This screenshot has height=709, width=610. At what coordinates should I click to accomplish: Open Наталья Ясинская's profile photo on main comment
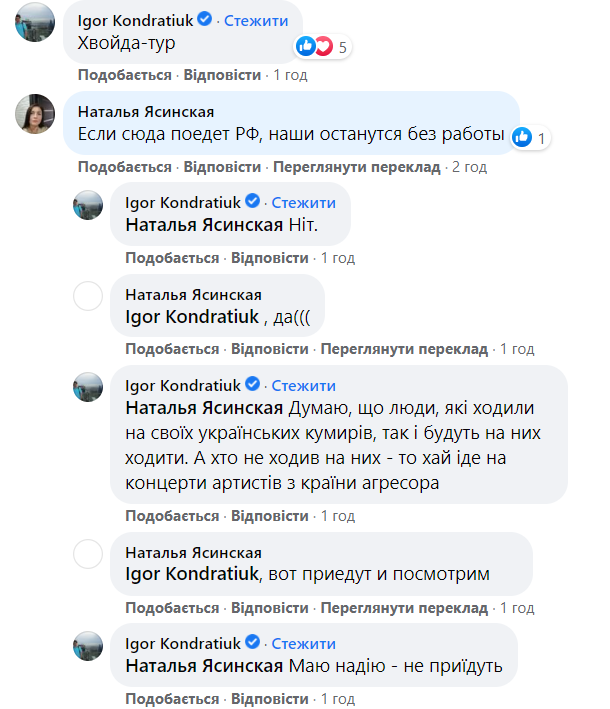click(x=33, y=116)
